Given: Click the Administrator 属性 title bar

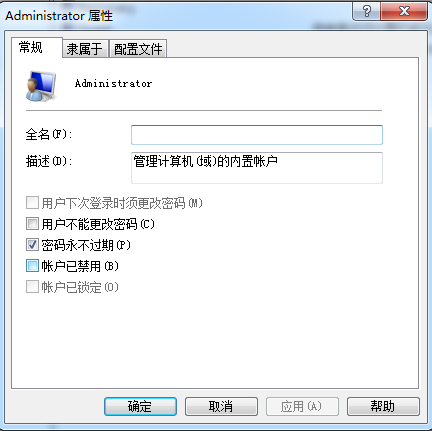Looking at the screenshot, I should (177, 15).
